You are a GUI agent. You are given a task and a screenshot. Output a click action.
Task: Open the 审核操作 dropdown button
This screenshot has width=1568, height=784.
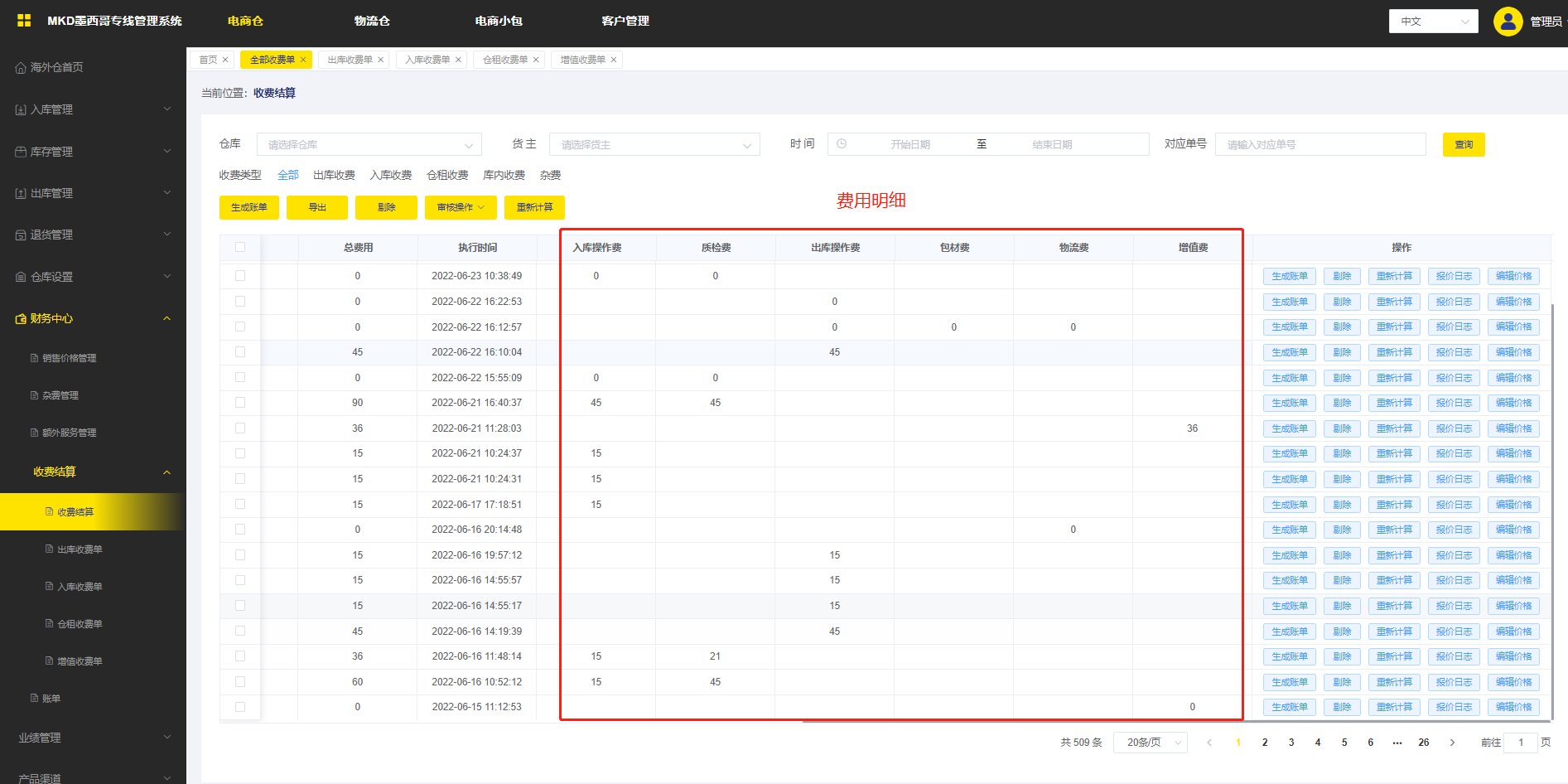(461, 207)
